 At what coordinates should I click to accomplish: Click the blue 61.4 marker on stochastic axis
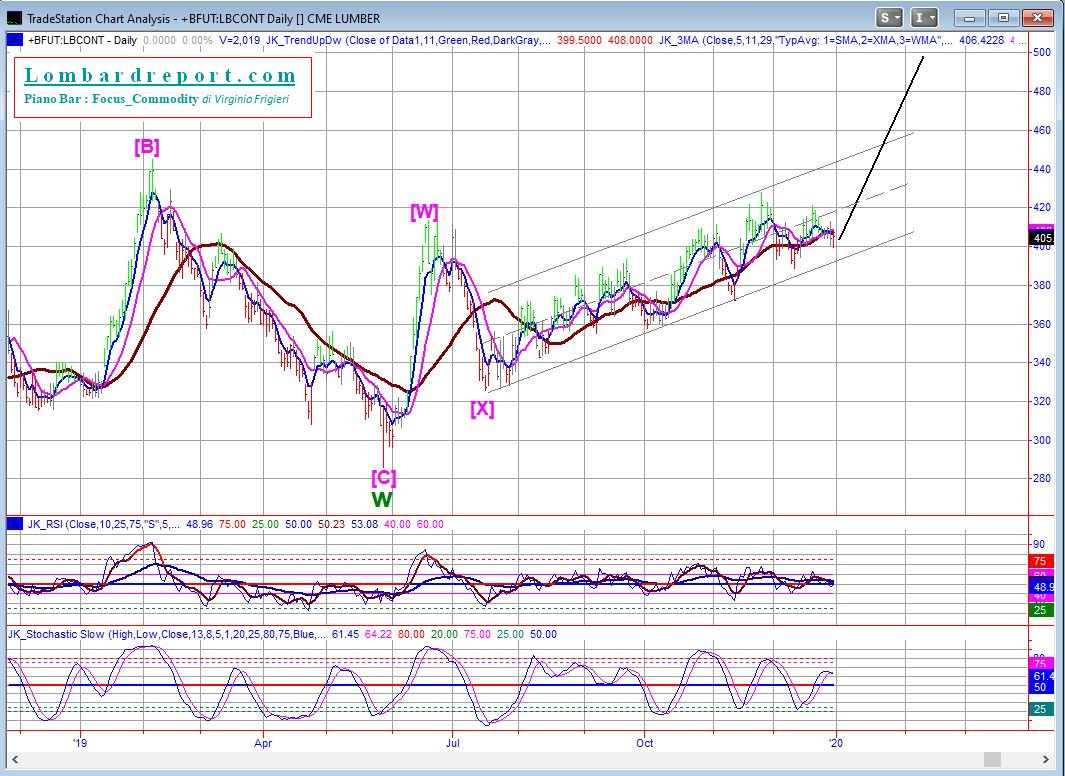point(1042,676)
